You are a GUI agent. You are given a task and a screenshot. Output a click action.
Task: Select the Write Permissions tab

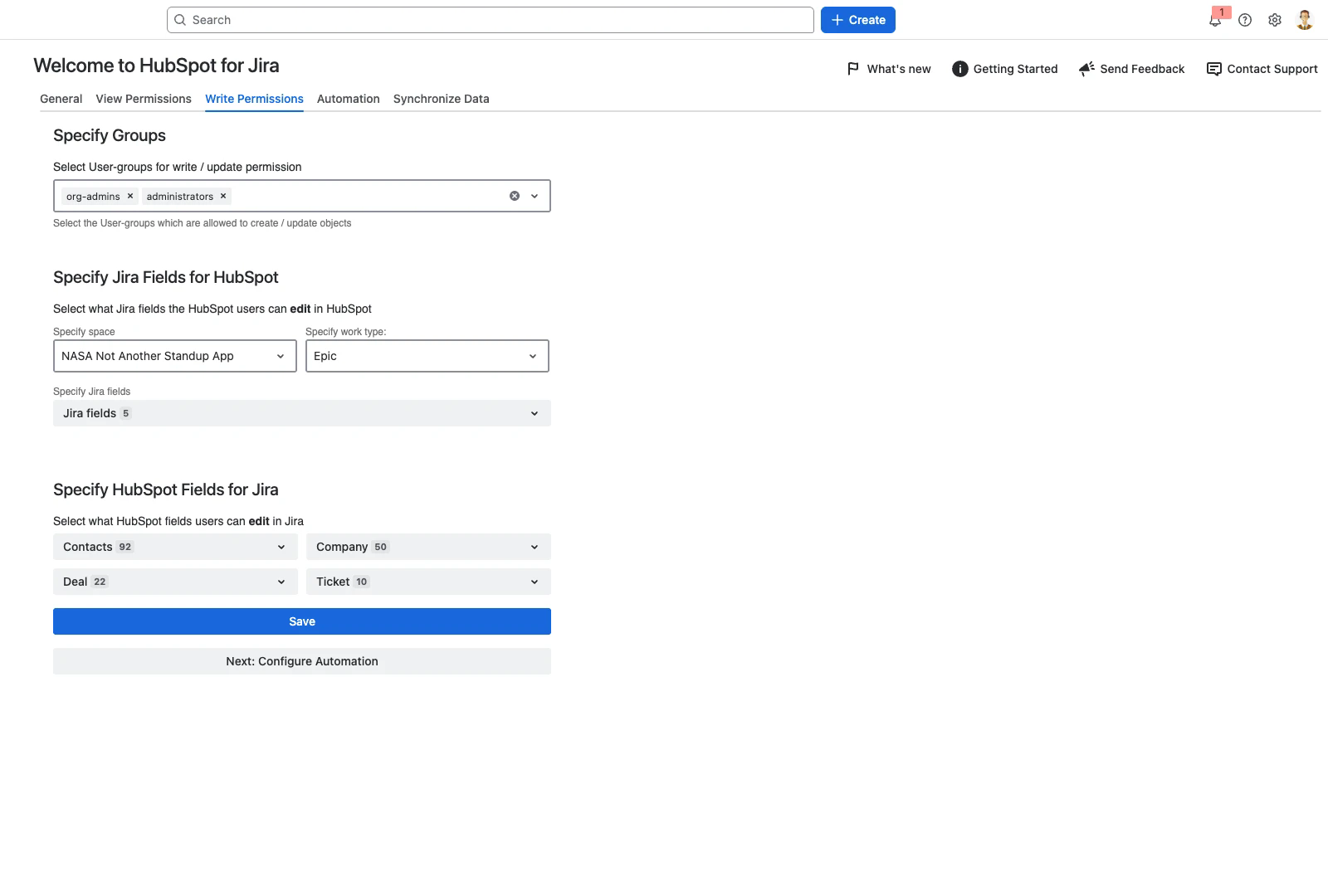click(x=255, y=99)
